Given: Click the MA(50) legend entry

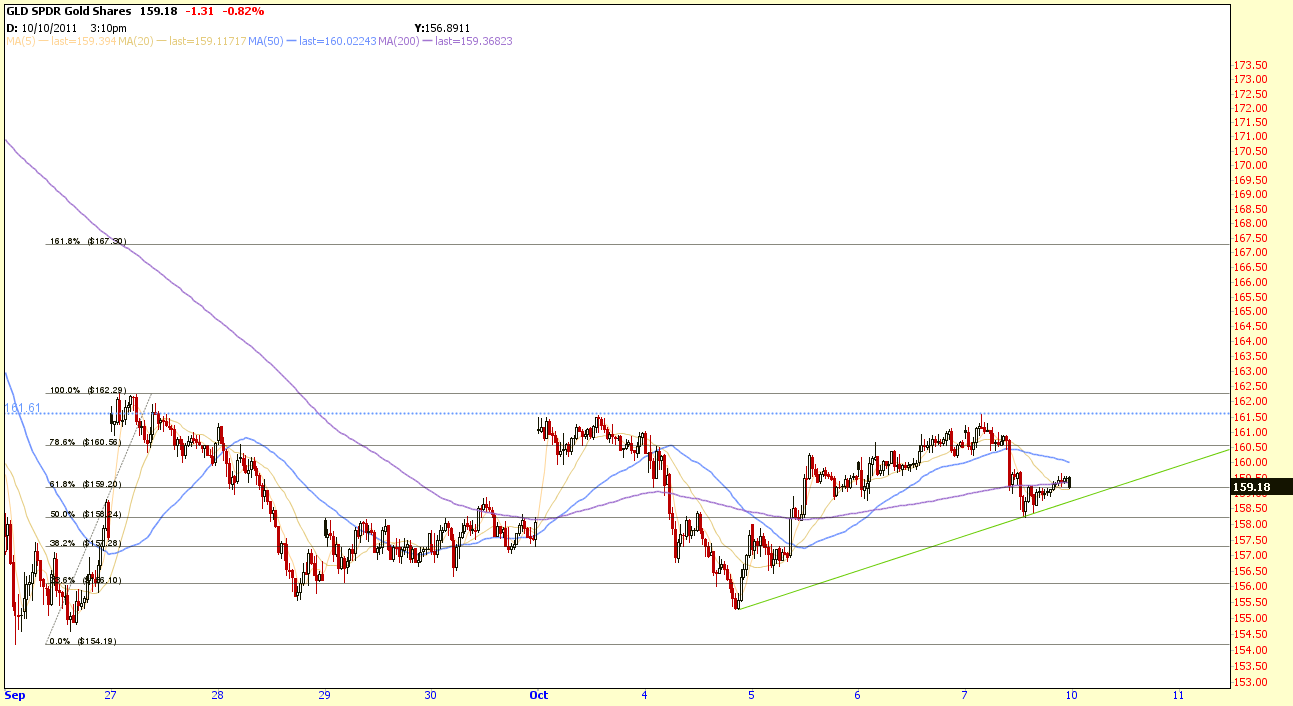Looking at the screenshot, I should pyautogui.click(x=312, y=41).
